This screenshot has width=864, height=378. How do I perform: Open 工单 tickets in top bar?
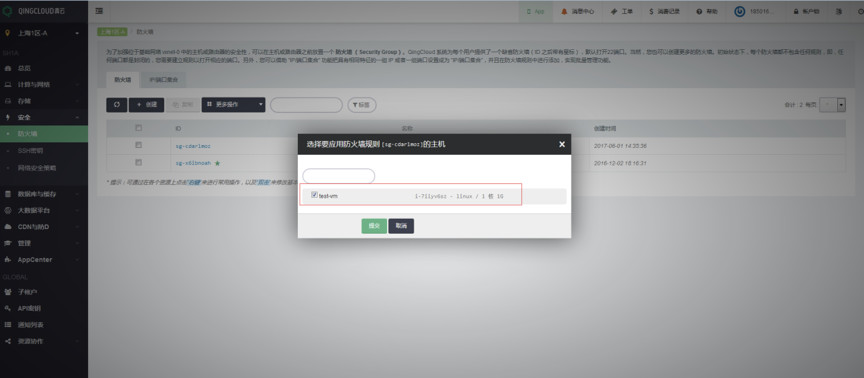[622, 11]
